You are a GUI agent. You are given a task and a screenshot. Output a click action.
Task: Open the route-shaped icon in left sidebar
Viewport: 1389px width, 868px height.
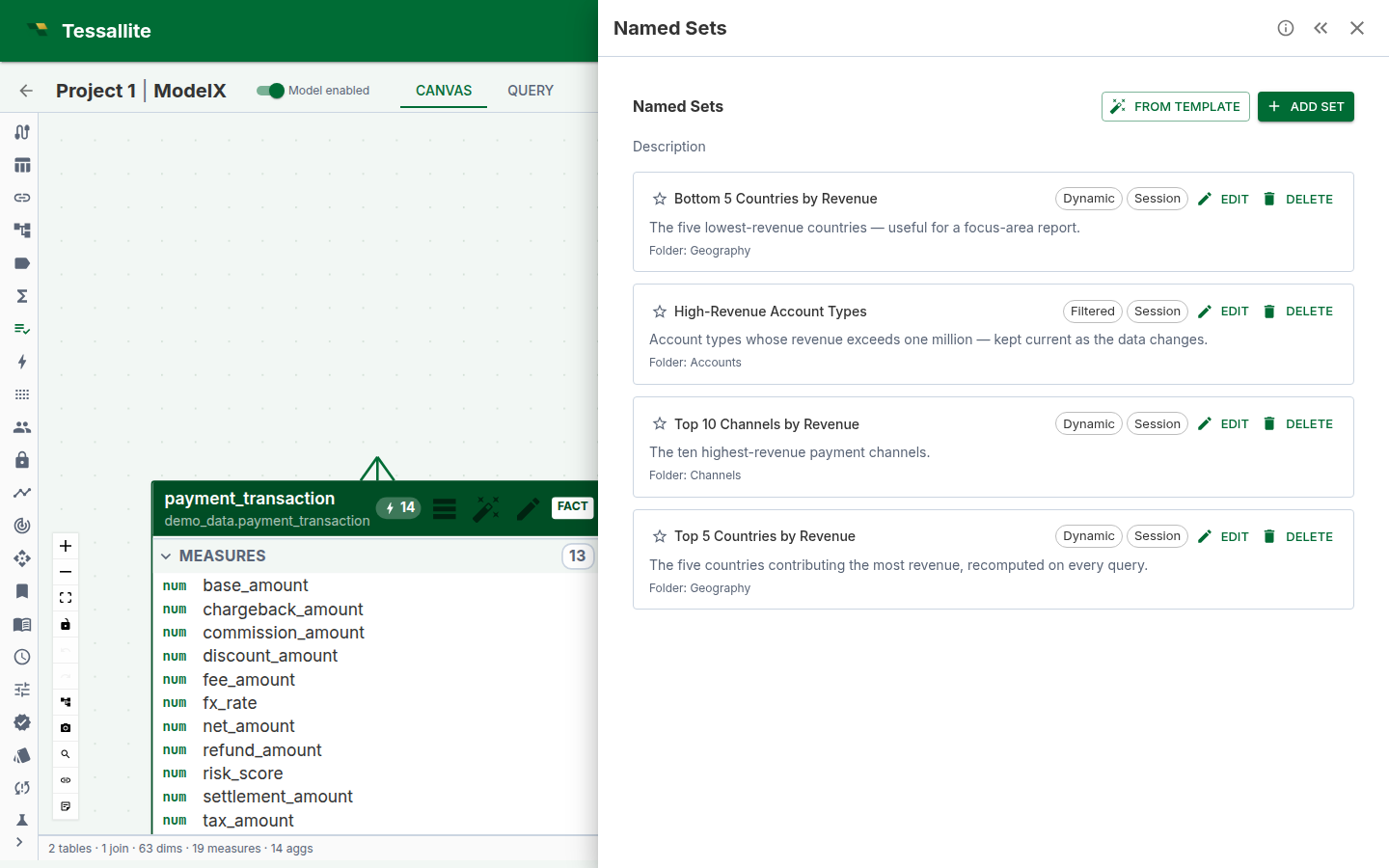tap(22, 132)
